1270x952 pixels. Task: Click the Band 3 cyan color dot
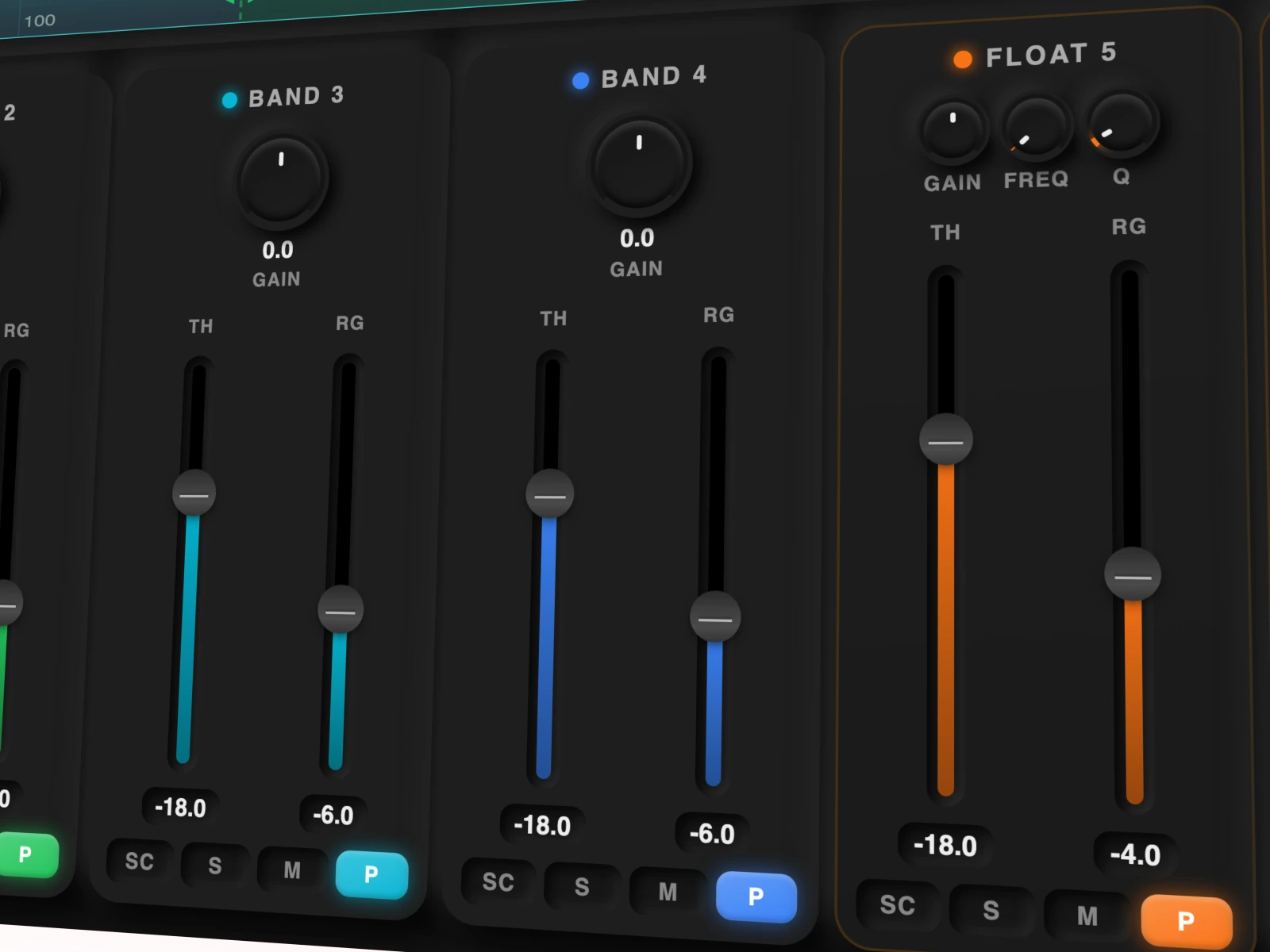click(229, 100)
